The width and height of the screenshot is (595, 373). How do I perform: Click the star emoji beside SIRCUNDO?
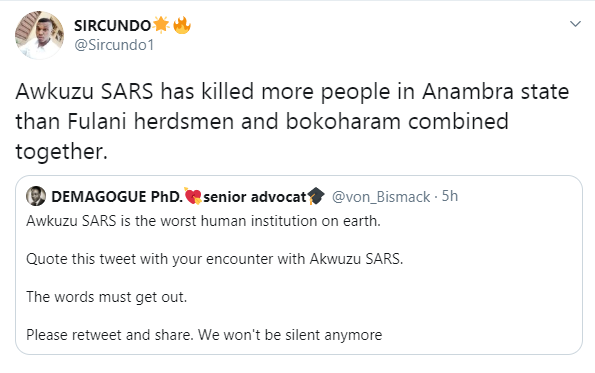[161, 25]
